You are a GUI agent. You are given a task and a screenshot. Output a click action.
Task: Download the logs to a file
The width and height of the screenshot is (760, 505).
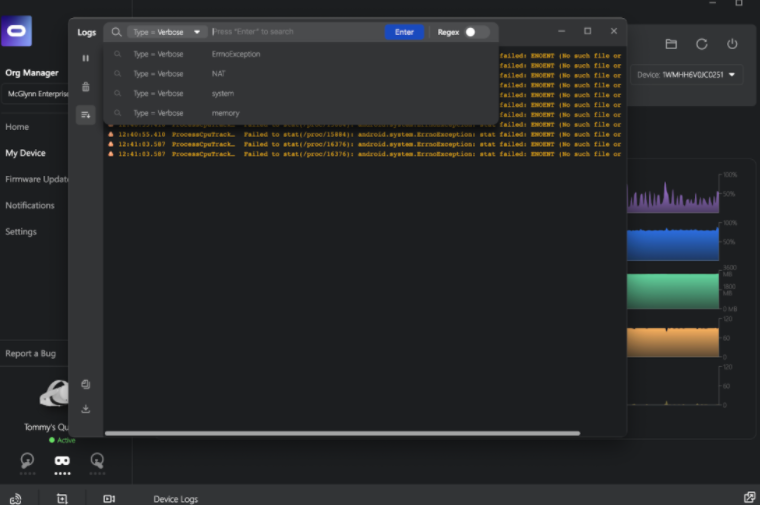85,409
